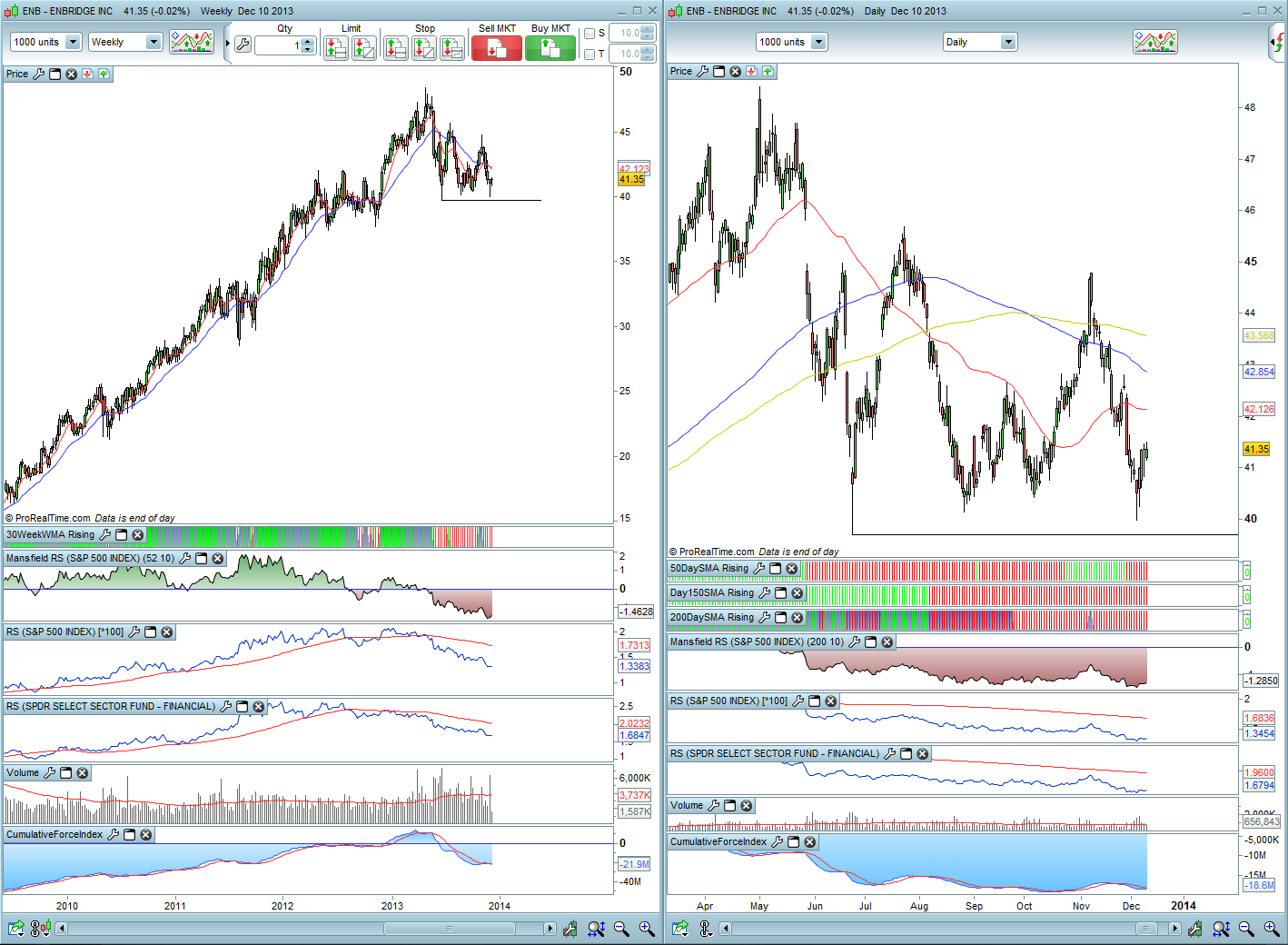The image size is (1288, 945).
Task: Click the Sell MKT order button
Action: [496, 48]
